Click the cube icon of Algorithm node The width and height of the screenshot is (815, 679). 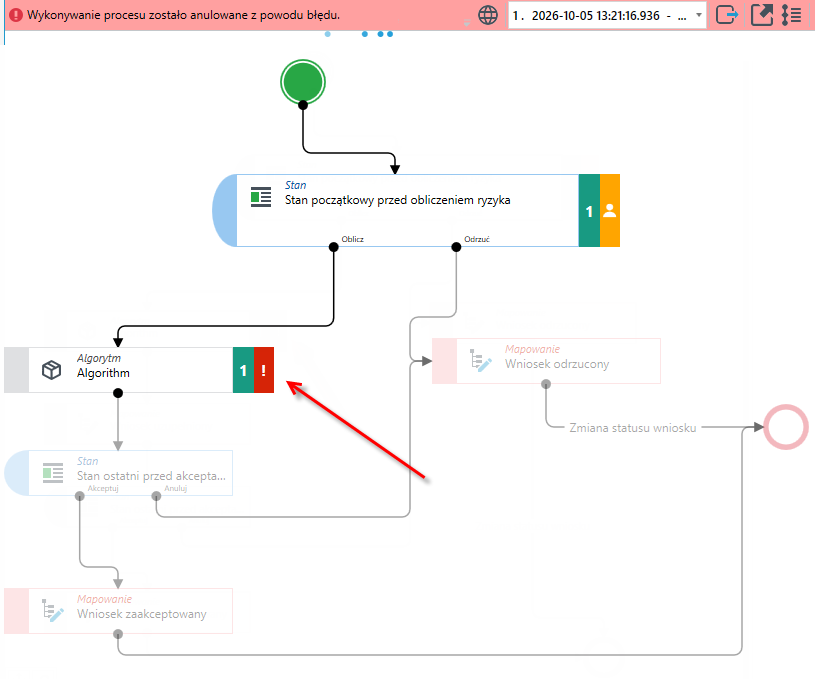point(51,370)
